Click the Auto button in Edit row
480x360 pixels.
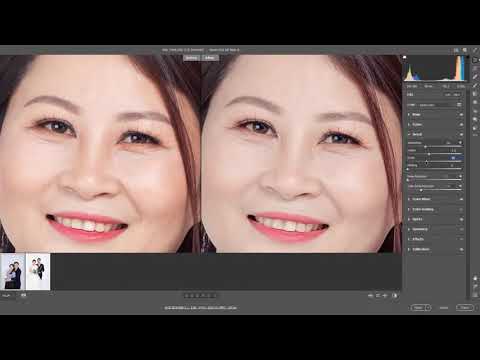(x=448, y=95)
